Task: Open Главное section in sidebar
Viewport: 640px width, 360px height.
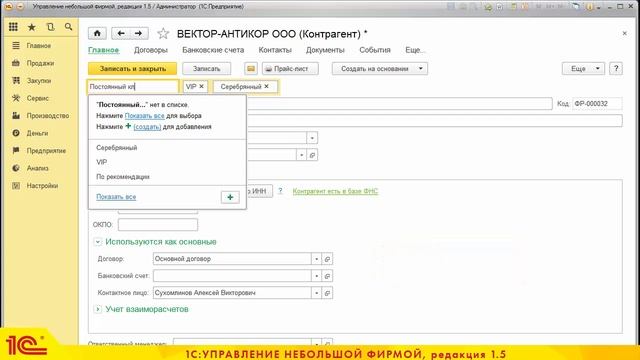Action: pos(39,46)
